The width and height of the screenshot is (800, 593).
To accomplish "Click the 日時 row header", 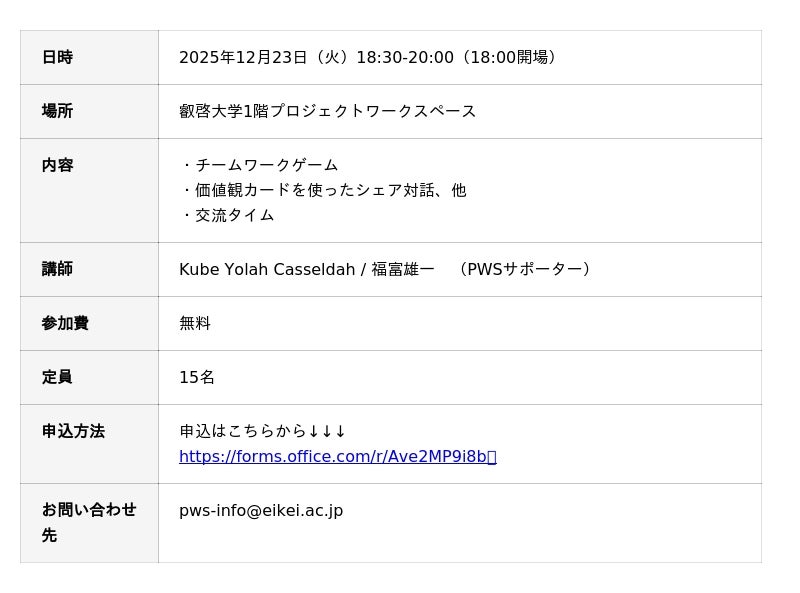I will coord(57,58).
